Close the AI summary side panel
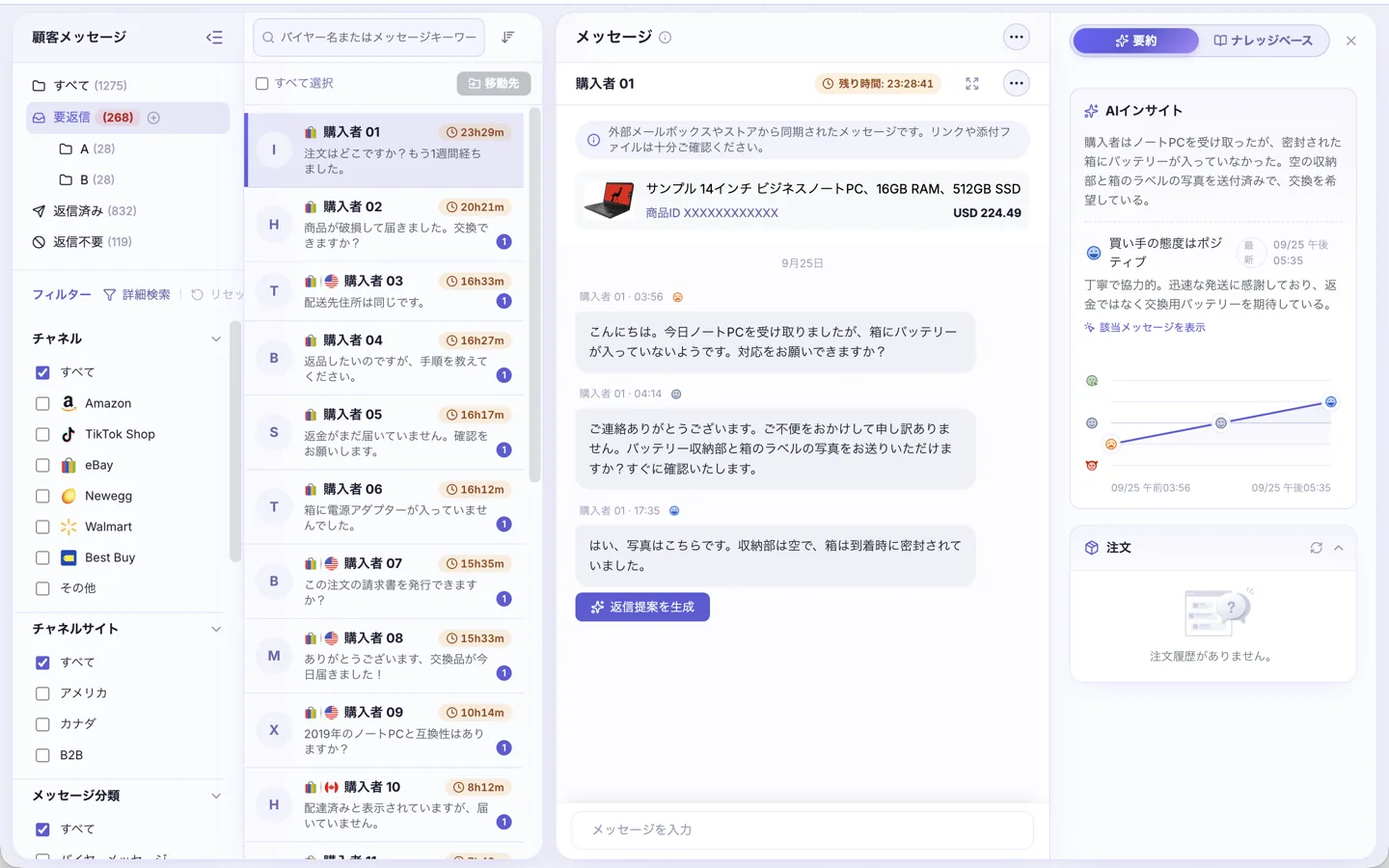The height and width of the screenshot is (868, 1389). pyautogui.click(x=1350, y=41)
